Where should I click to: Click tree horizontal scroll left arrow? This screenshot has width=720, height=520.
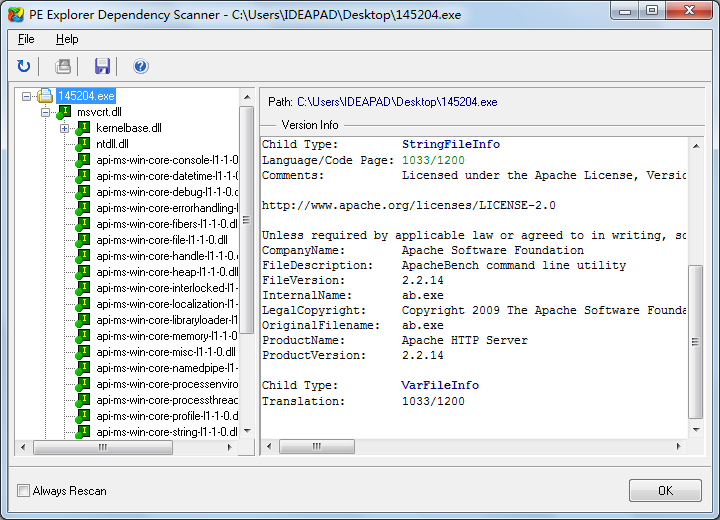point(23,447)
